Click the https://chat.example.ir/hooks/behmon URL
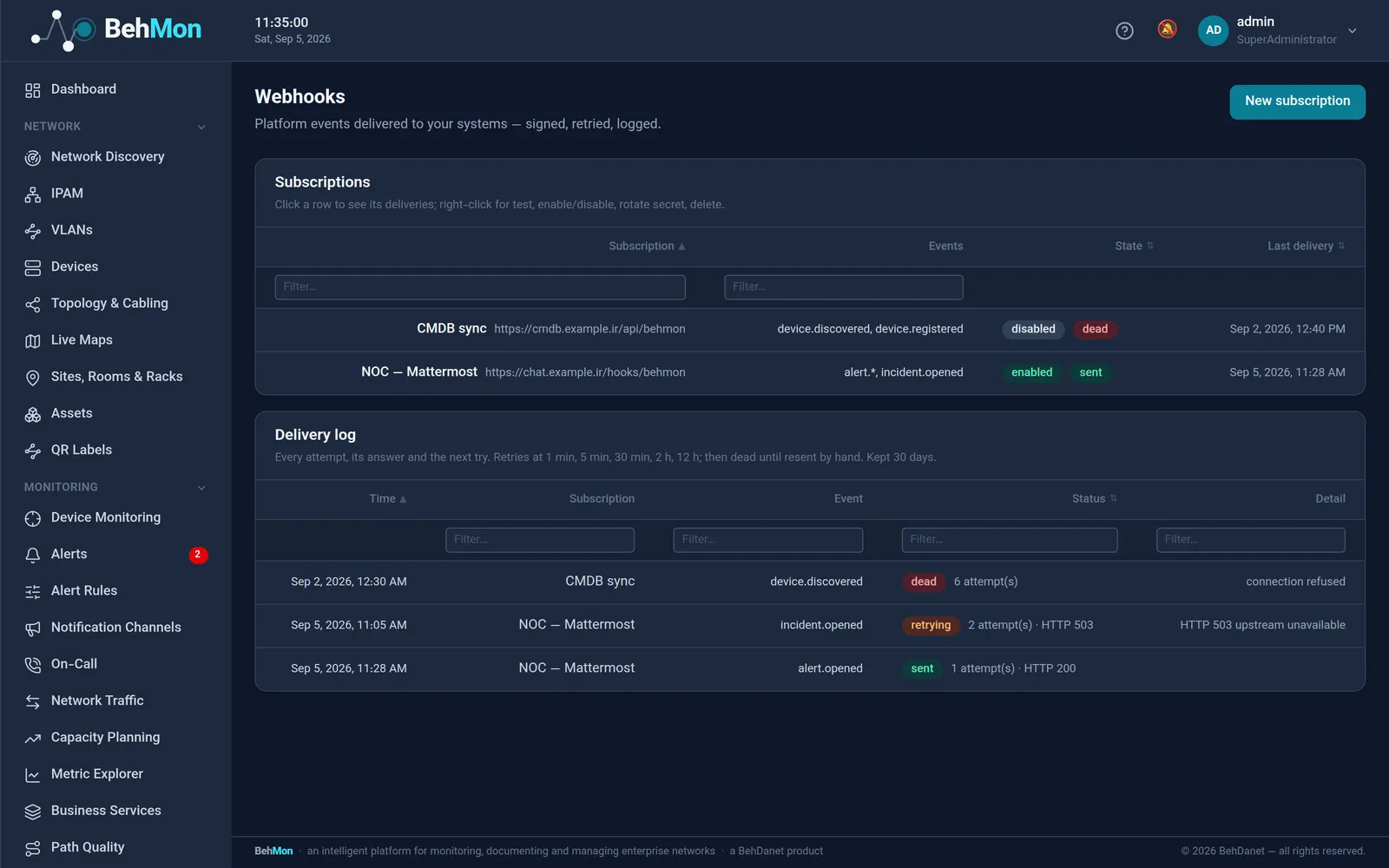The image size is (1389, 868). [585, 373]
